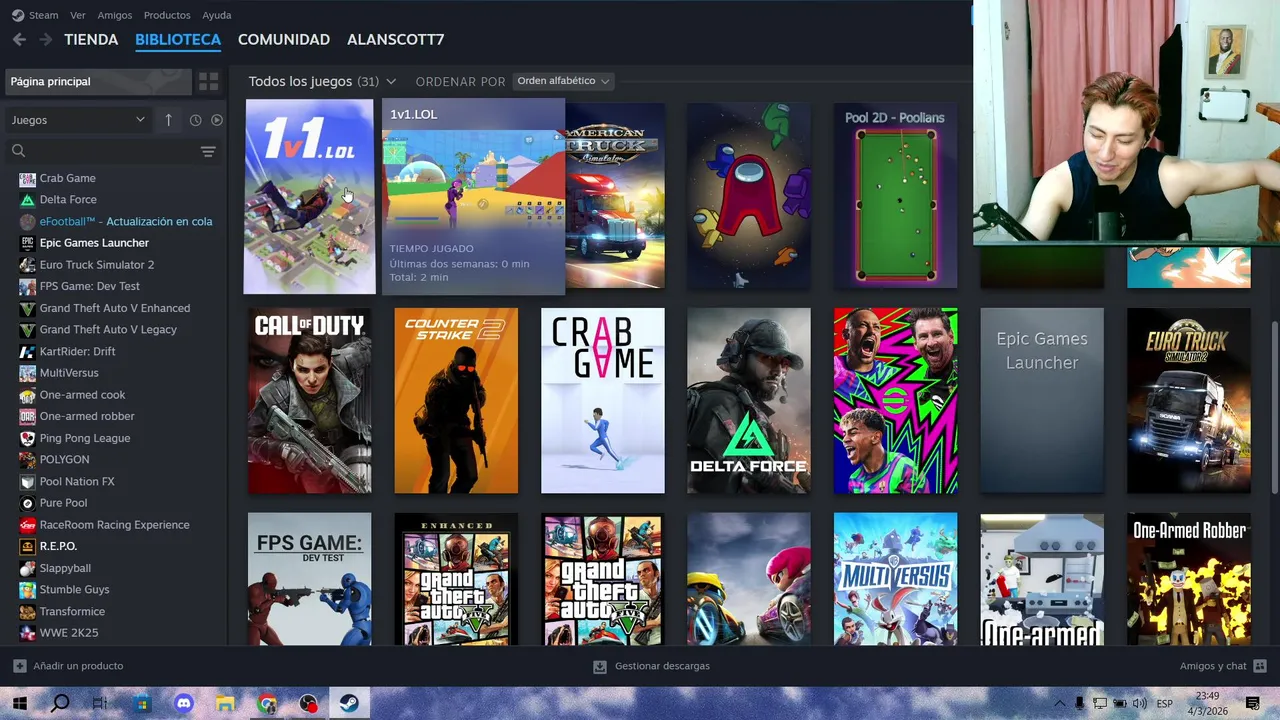Image resolution: width=1280 pixels, height=720 pixels.
Task: Toggle ready-to-play filter icon
Action: (x=217, y=120)
